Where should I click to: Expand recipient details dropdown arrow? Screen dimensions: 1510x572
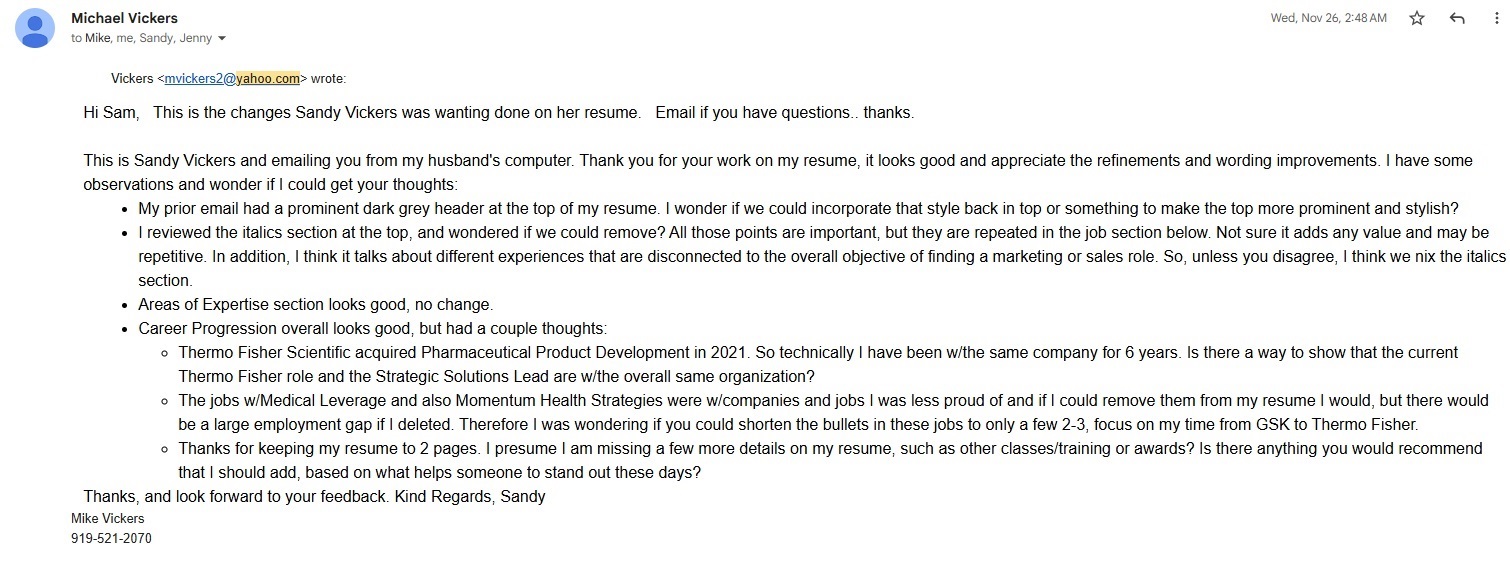point(222,39)
